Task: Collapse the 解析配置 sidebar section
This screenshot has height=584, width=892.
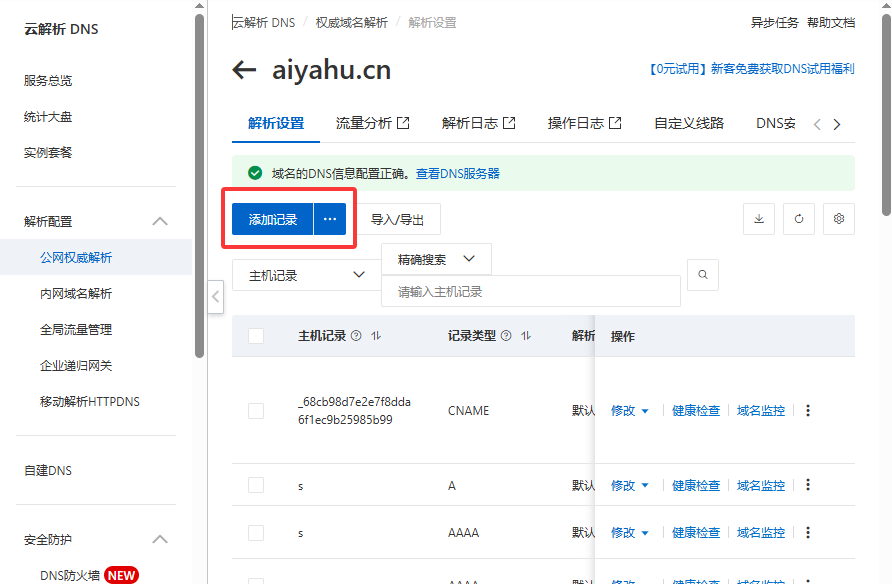Action: (x=159, y=221)
